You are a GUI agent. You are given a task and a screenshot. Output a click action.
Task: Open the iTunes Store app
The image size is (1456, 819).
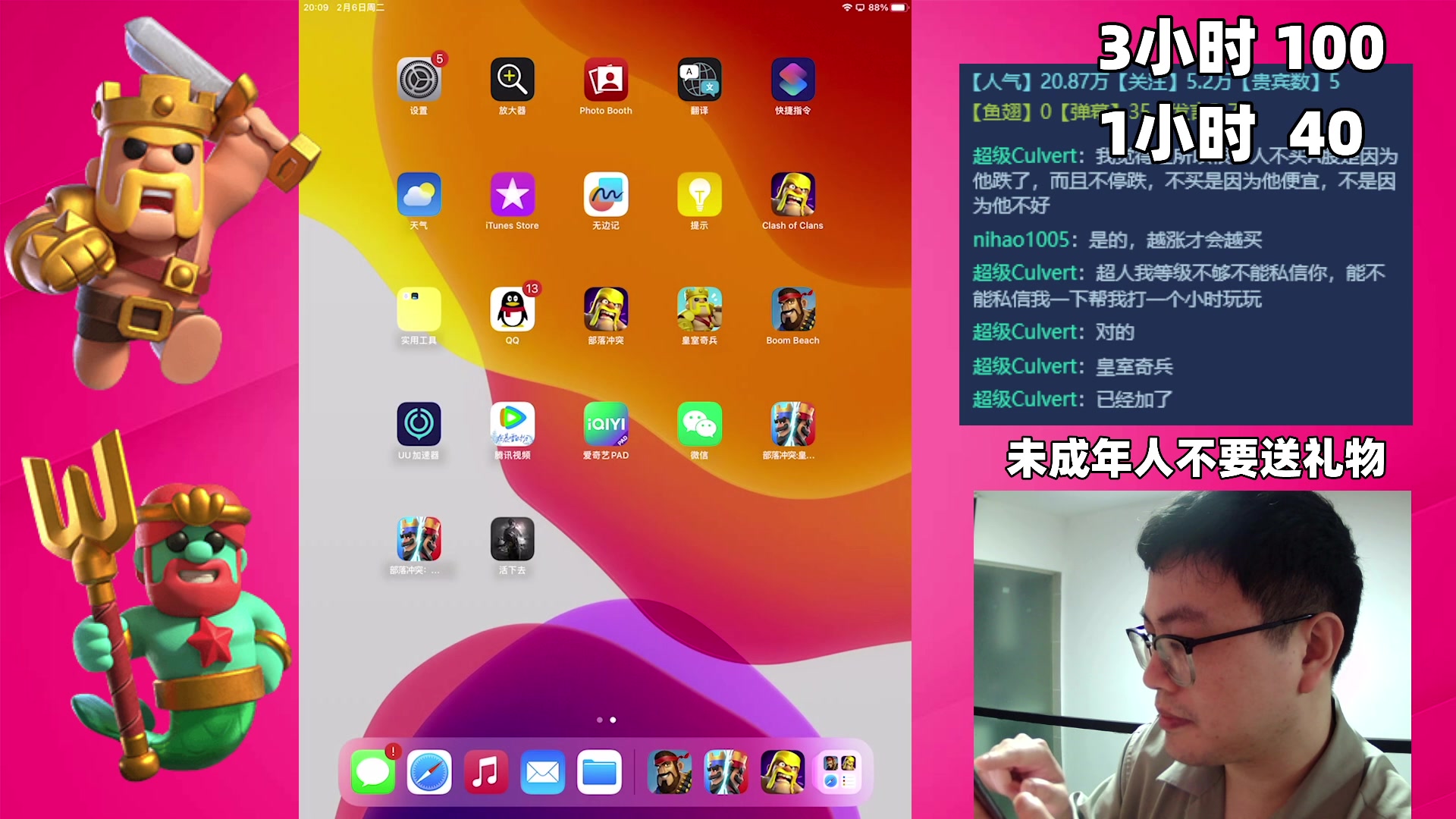512,194
